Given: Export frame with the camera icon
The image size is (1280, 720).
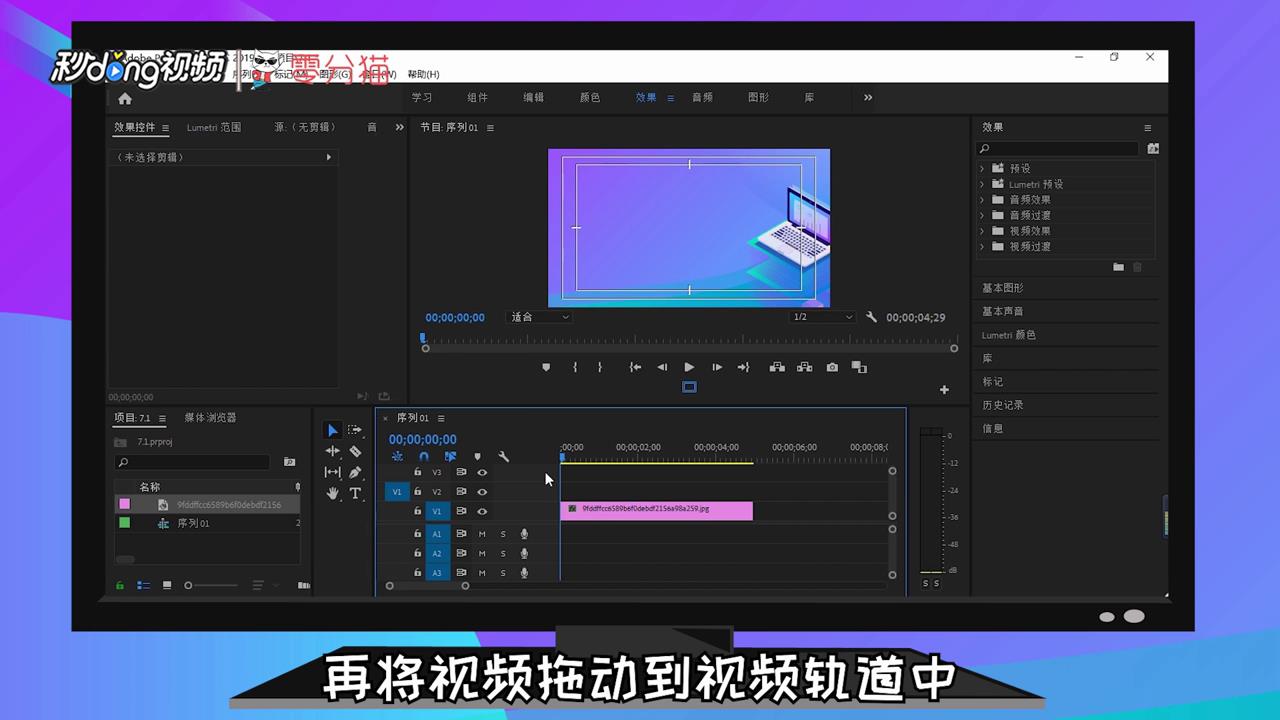Looking at the screenshot, I should coord(832,367).
